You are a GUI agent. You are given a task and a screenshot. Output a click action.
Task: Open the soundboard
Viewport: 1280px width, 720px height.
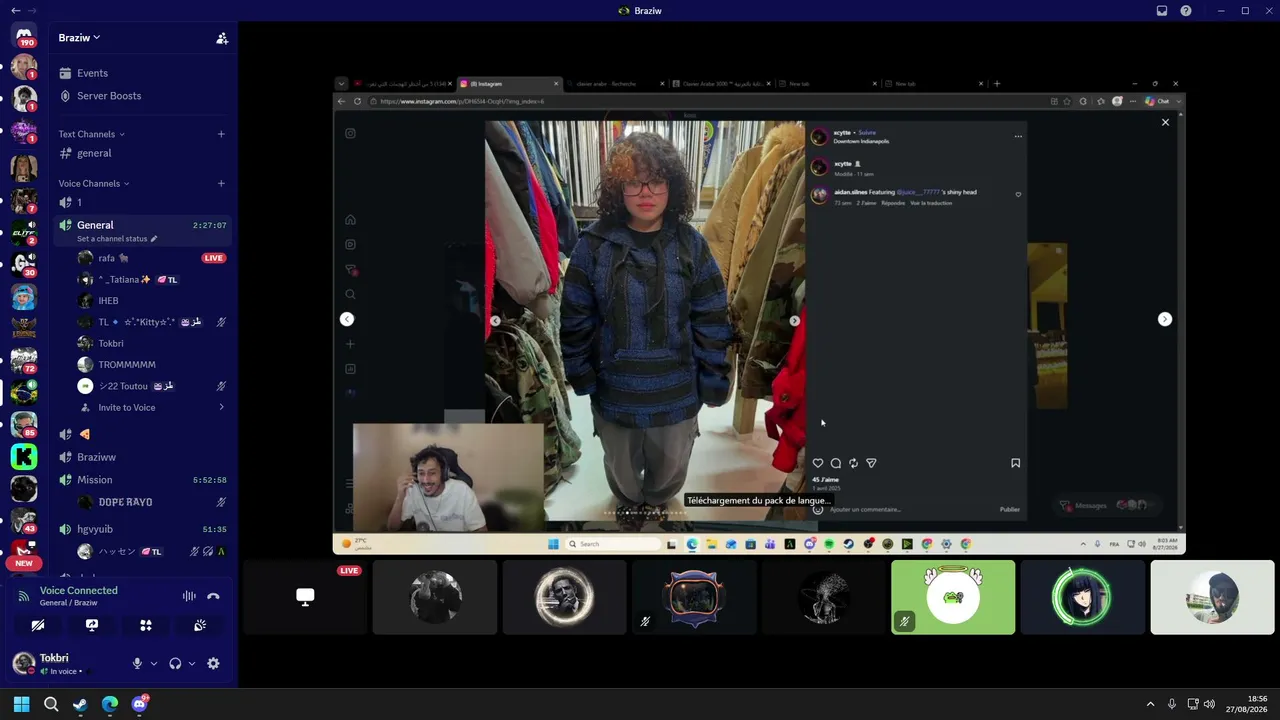tap(200, 625)
